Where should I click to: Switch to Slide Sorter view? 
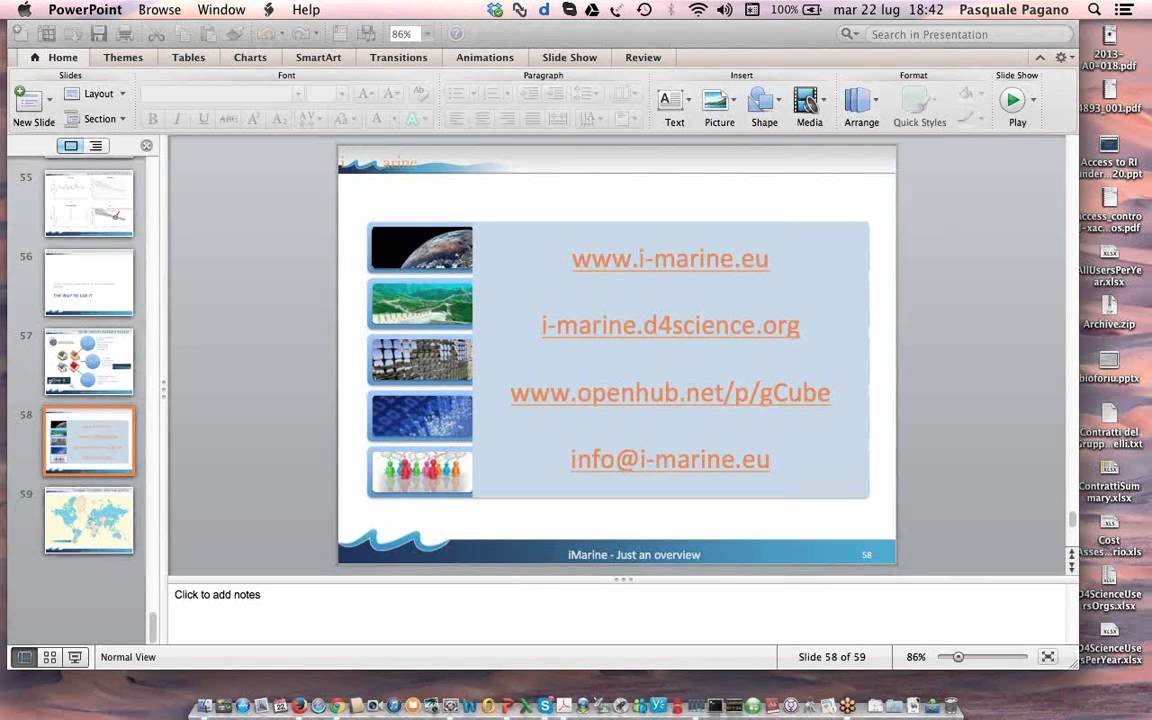(x=50, y=657)
